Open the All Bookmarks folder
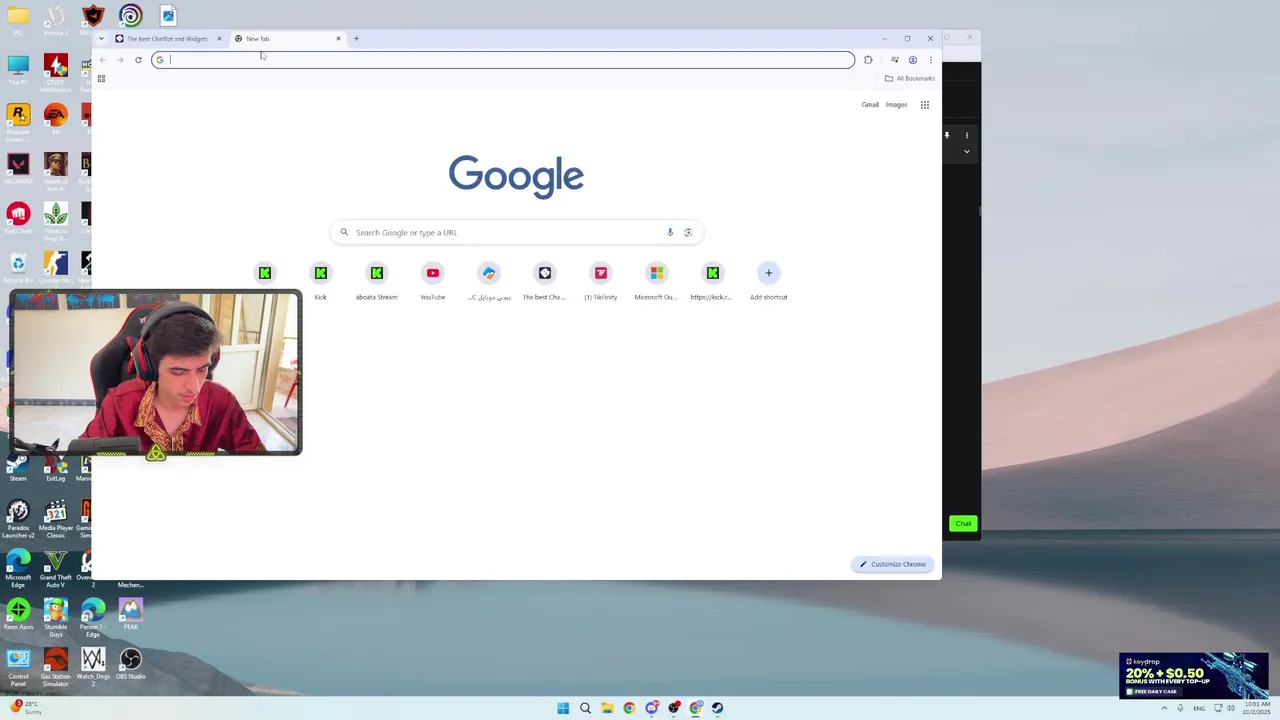This screenshot has width=1280, height=720. tap(910, 78)
